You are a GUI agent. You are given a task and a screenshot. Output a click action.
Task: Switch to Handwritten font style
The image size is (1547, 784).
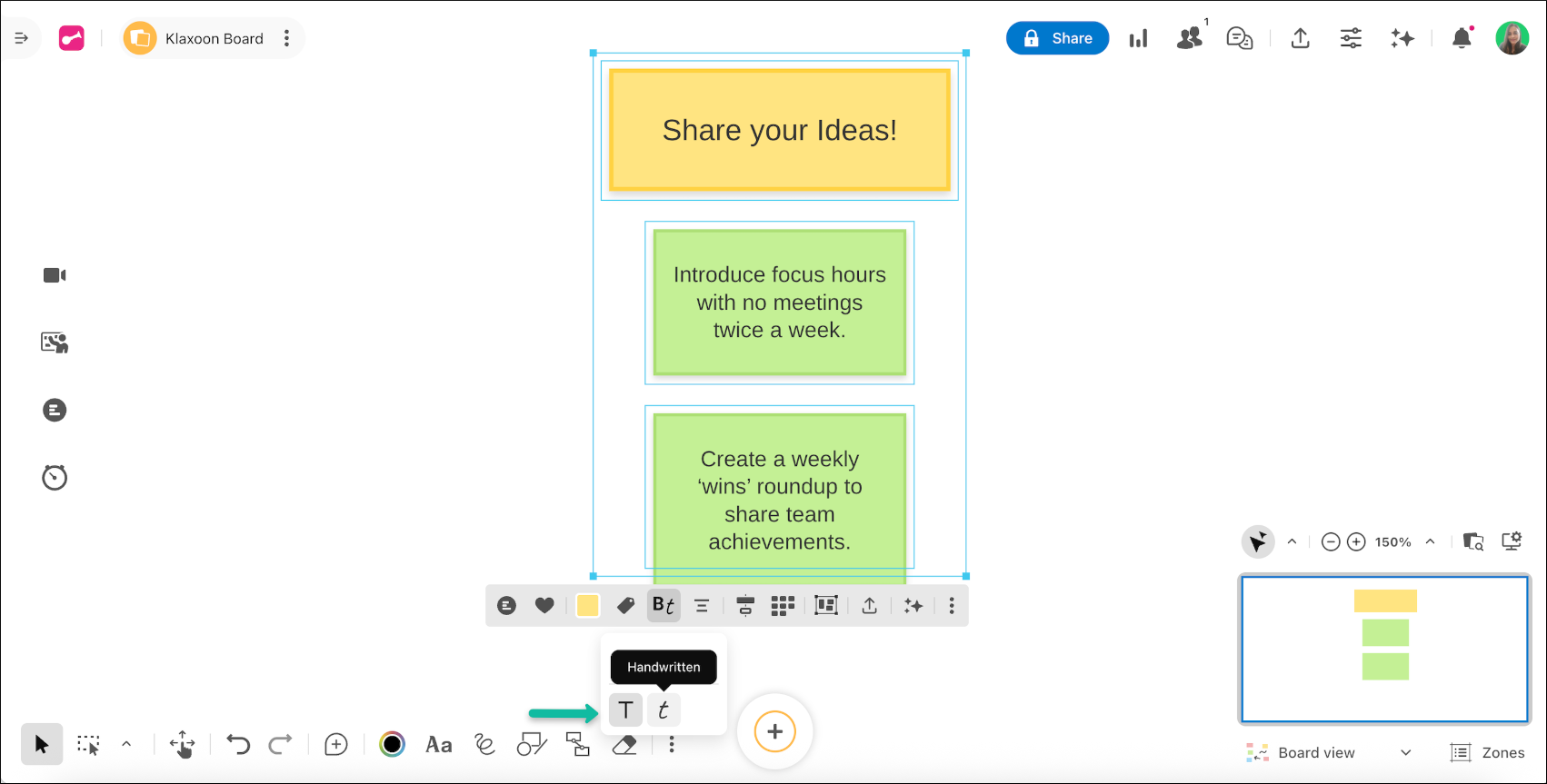[664, 710]
